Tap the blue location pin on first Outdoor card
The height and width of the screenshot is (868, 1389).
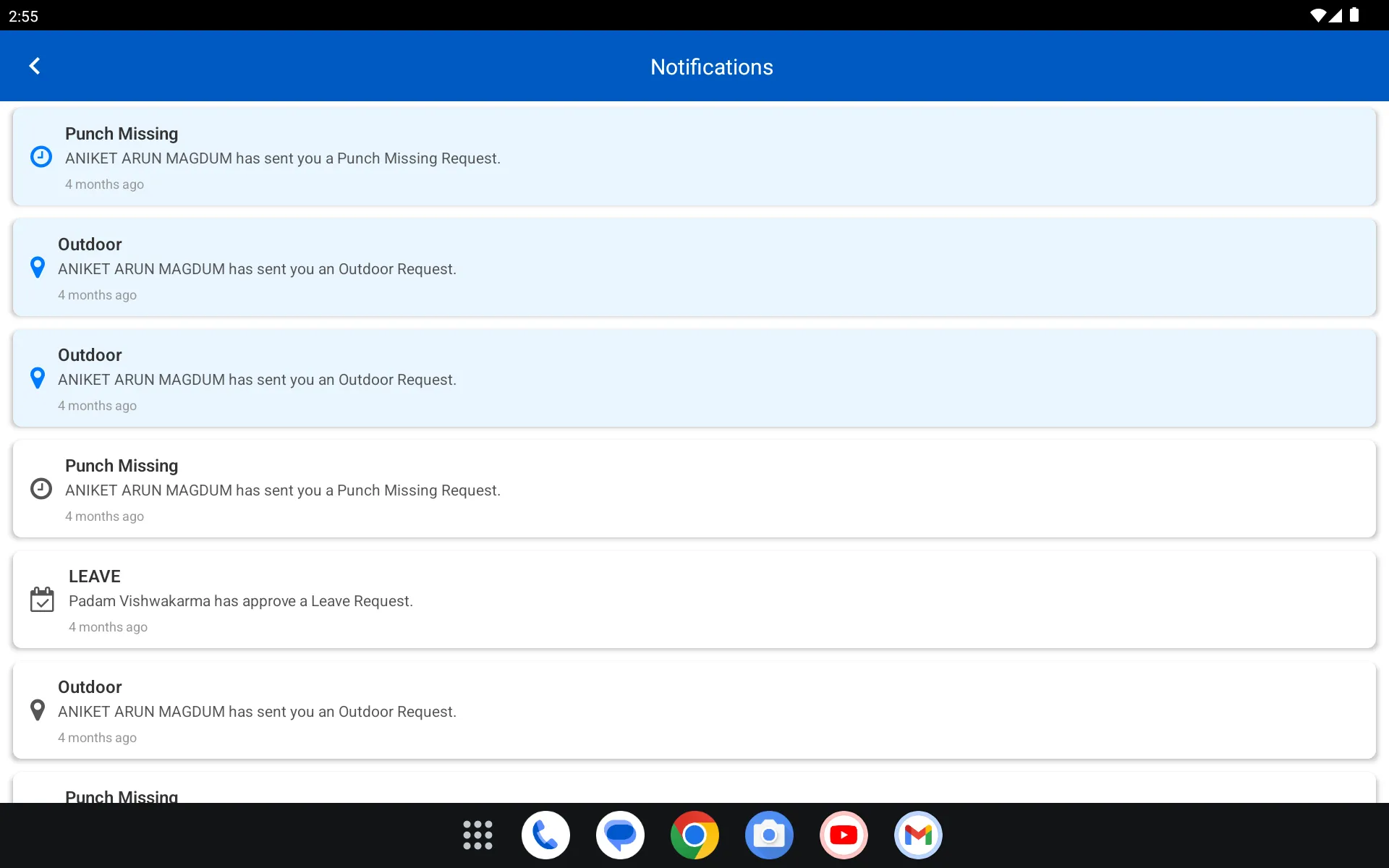pyautogui.click(x=38, y=268)
